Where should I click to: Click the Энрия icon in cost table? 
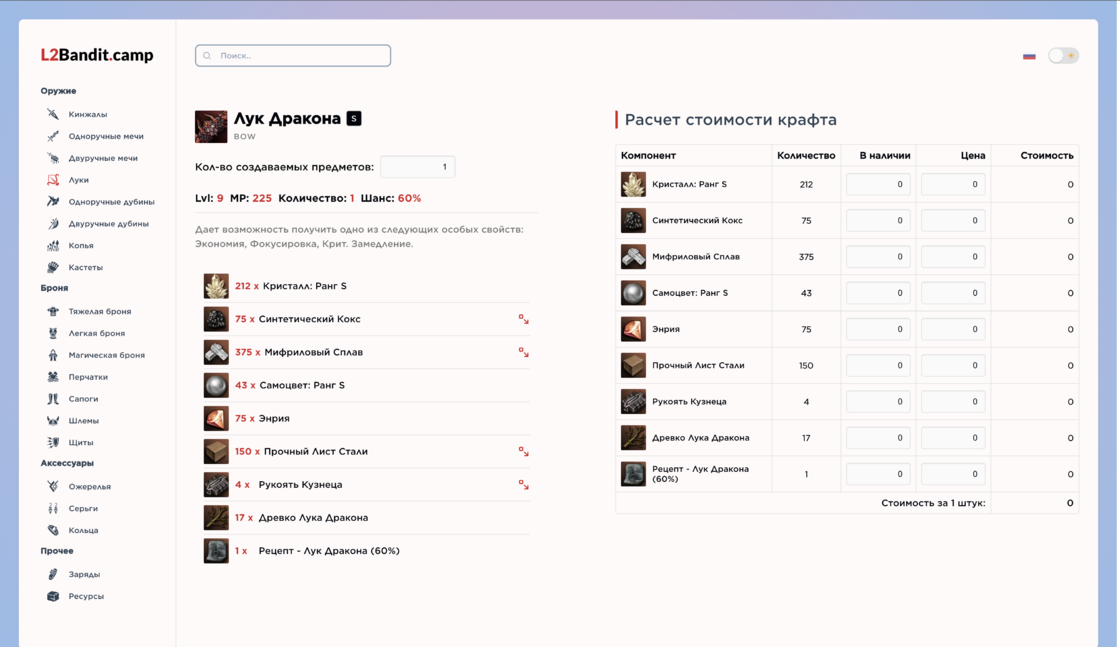633,329
